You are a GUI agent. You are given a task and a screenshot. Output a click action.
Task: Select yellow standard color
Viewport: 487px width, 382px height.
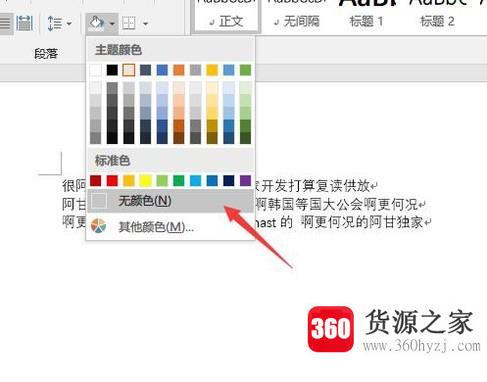point(145,181)
